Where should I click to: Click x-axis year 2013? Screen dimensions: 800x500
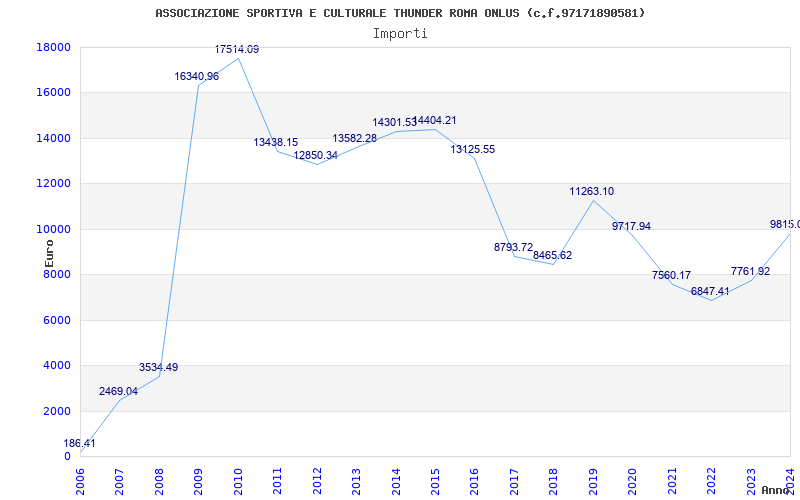(356, 481)
